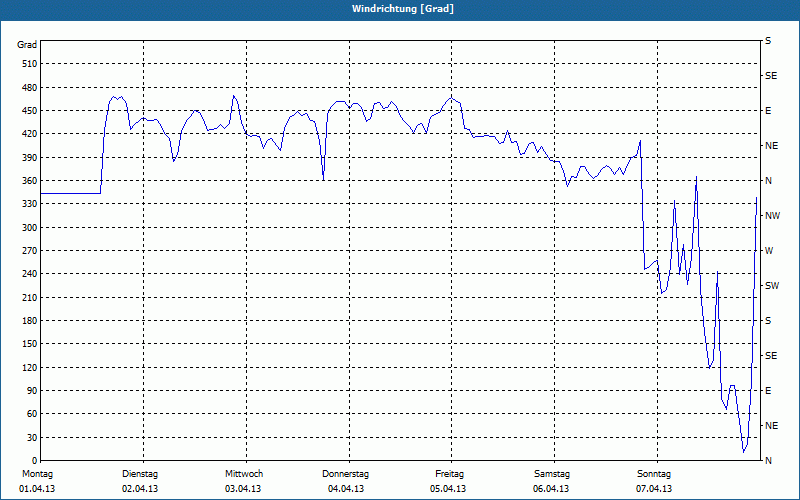Click the date 01.04.13

pyautogui.click(x=37, y=489)
